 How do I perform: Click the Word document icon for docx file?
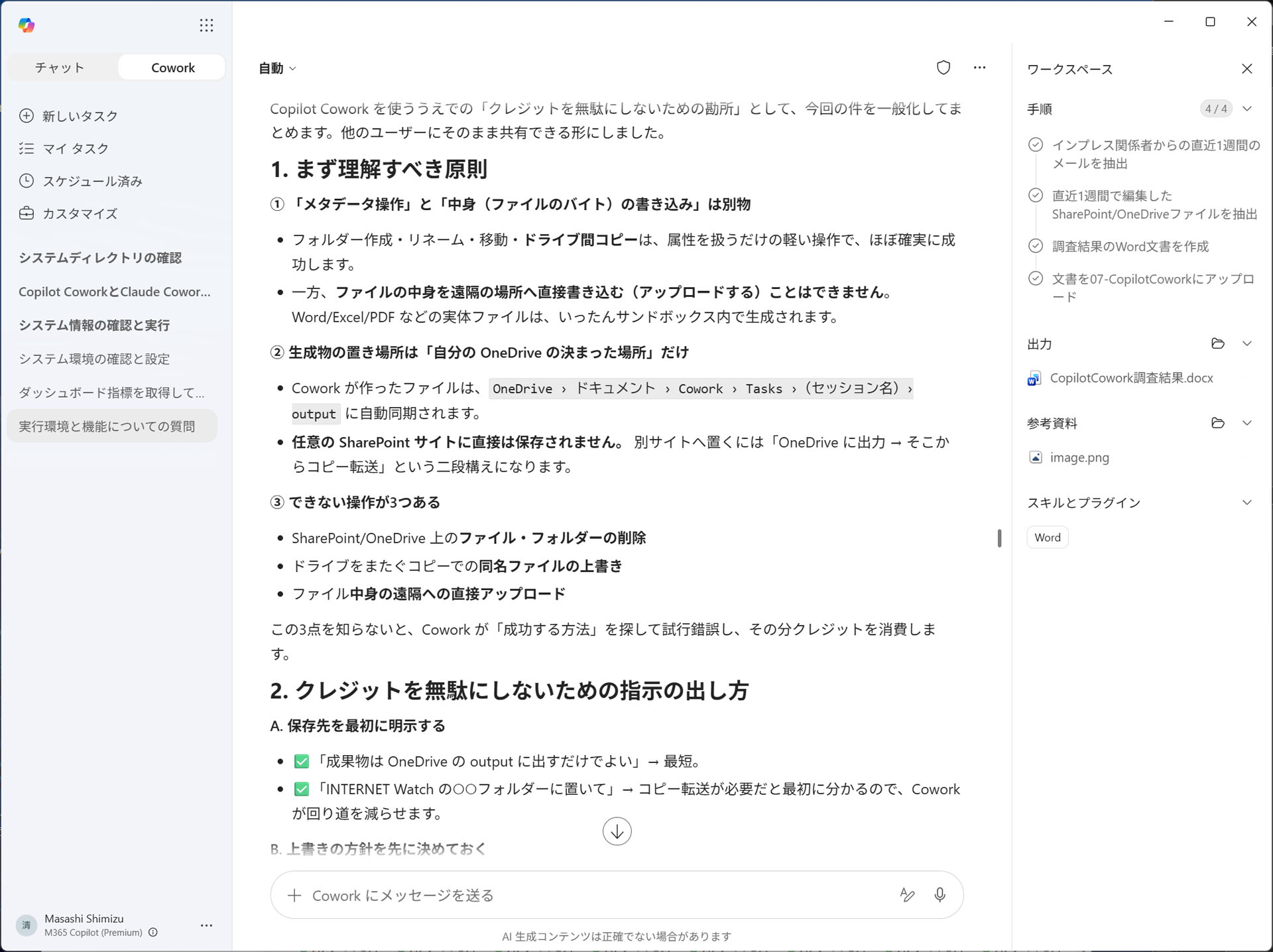tap(1034, 379)
